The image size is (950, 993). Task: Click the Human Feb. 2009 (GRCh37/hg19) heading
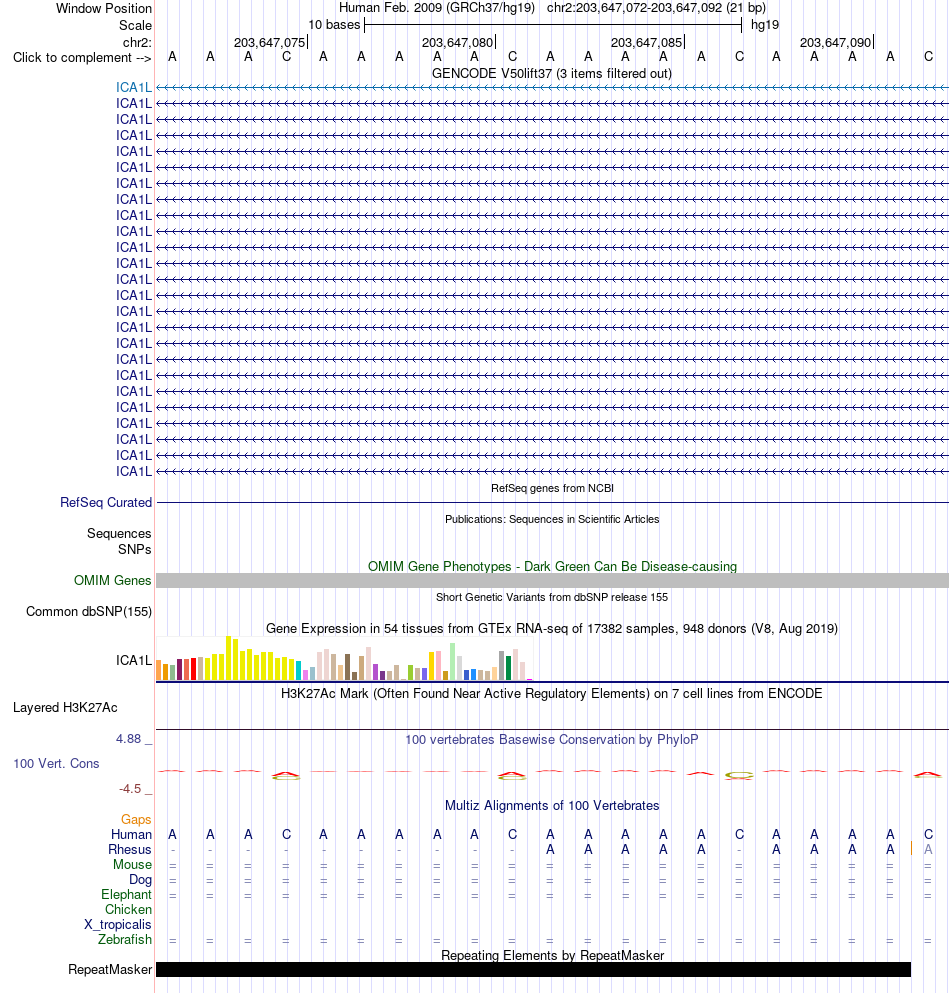tap(436, 8)
